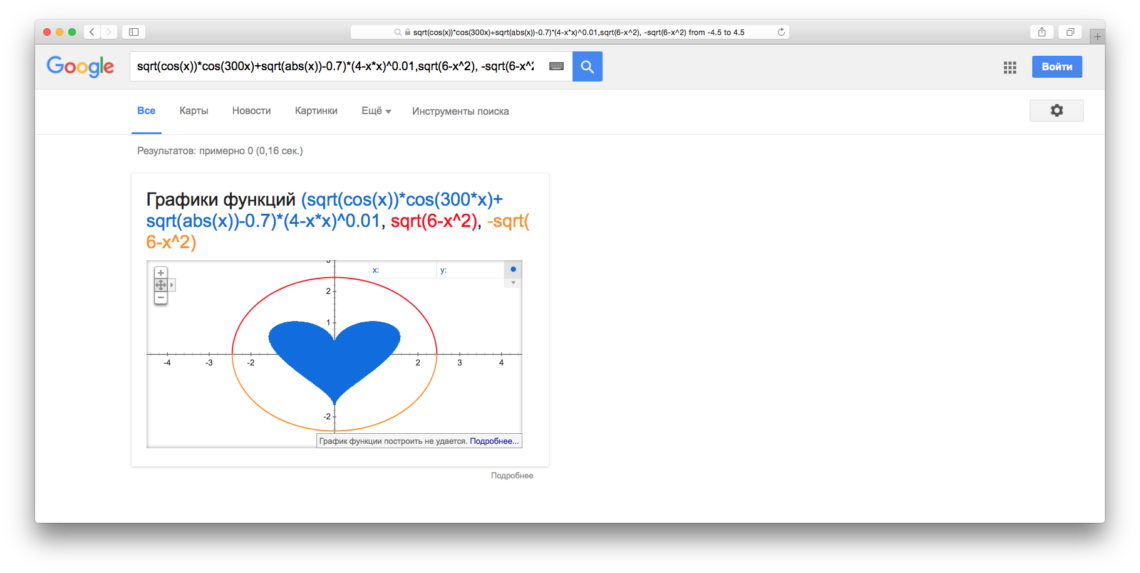Click in the Google search text field

335,67
